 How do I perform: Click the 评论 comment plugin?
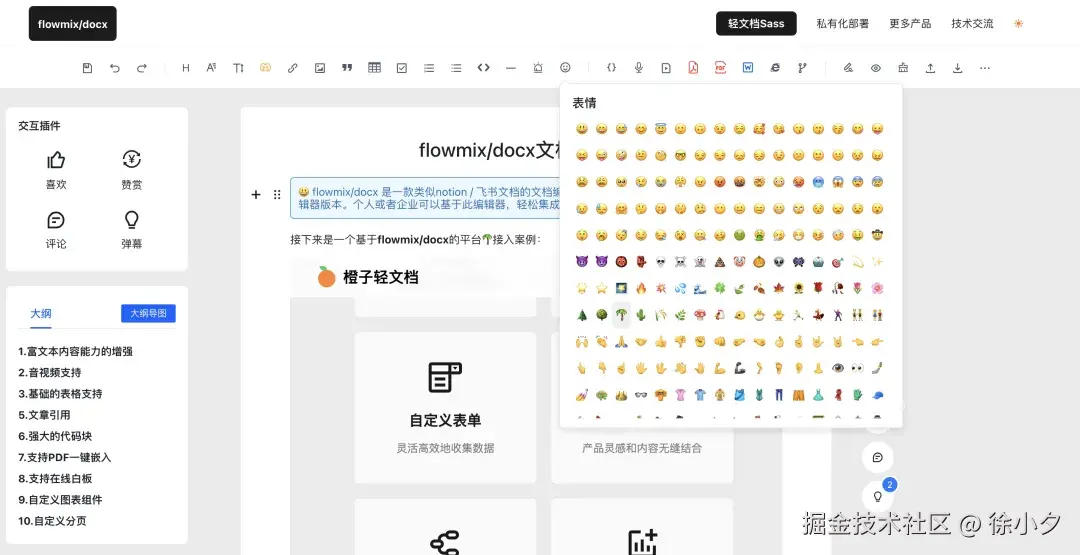(x=56, y=229)
